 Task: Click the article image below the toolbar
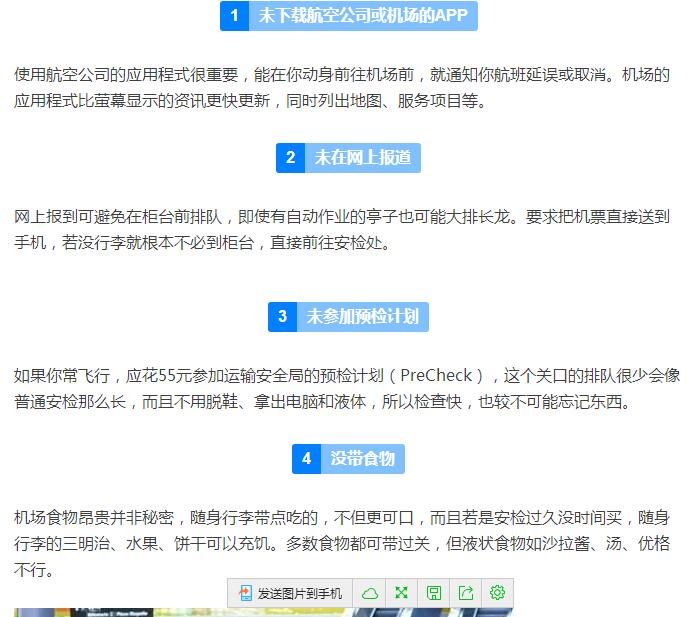[120, 611]
